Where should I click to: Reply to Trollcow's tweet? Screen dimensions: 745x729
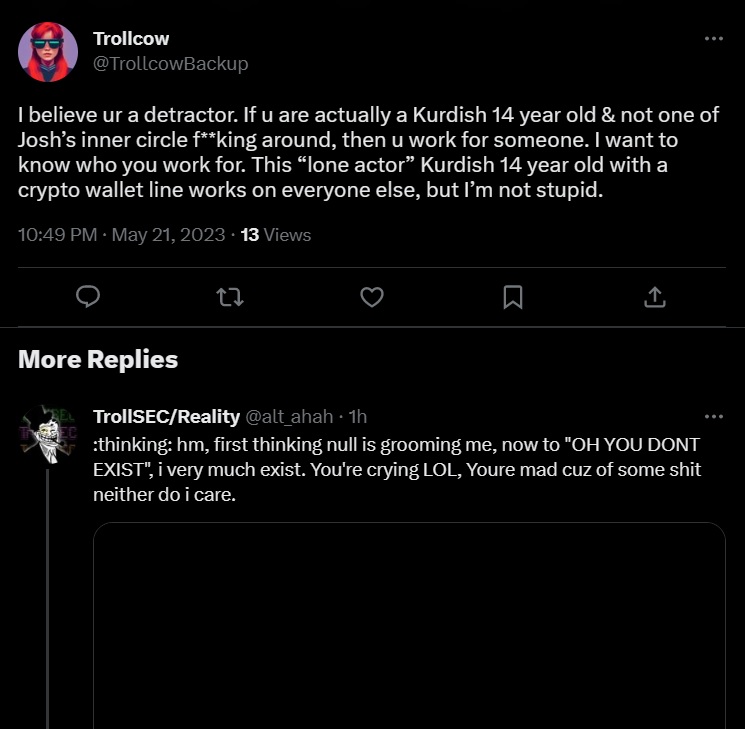(x=90, y=297)
